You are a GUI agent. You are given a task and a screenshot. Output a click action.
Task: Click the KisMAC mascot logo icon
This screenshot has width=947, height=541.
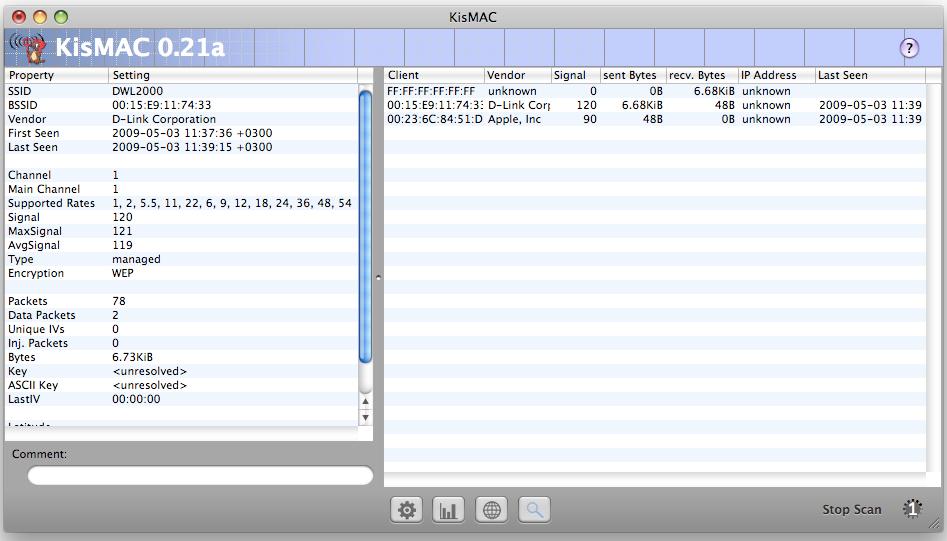(28, 48)
